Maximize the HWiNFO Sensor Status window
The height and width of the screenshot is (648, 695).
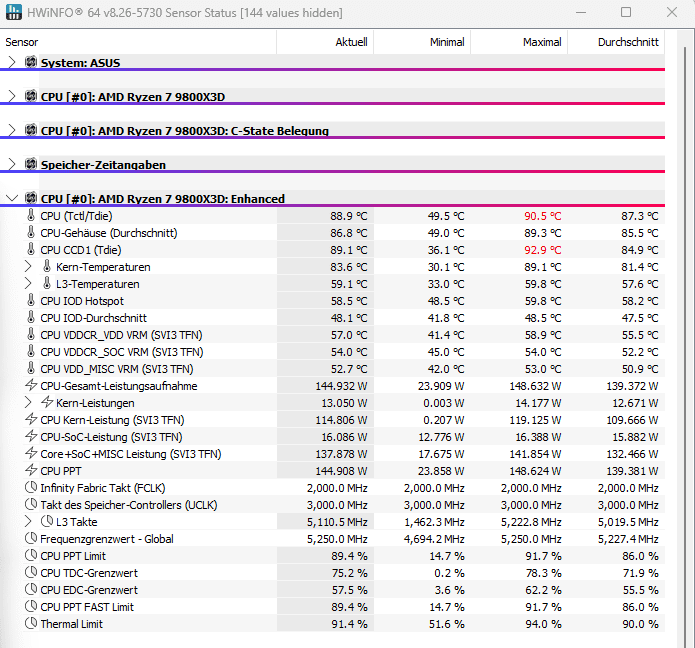pos(626,12)
